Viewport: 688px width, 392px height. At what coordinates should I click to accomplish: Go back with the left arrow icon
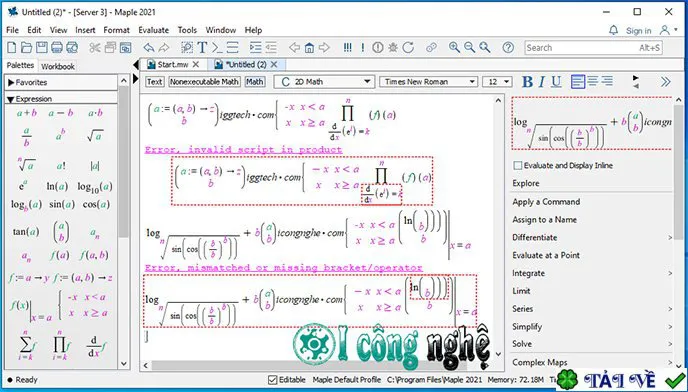click(x=294, y=47)
